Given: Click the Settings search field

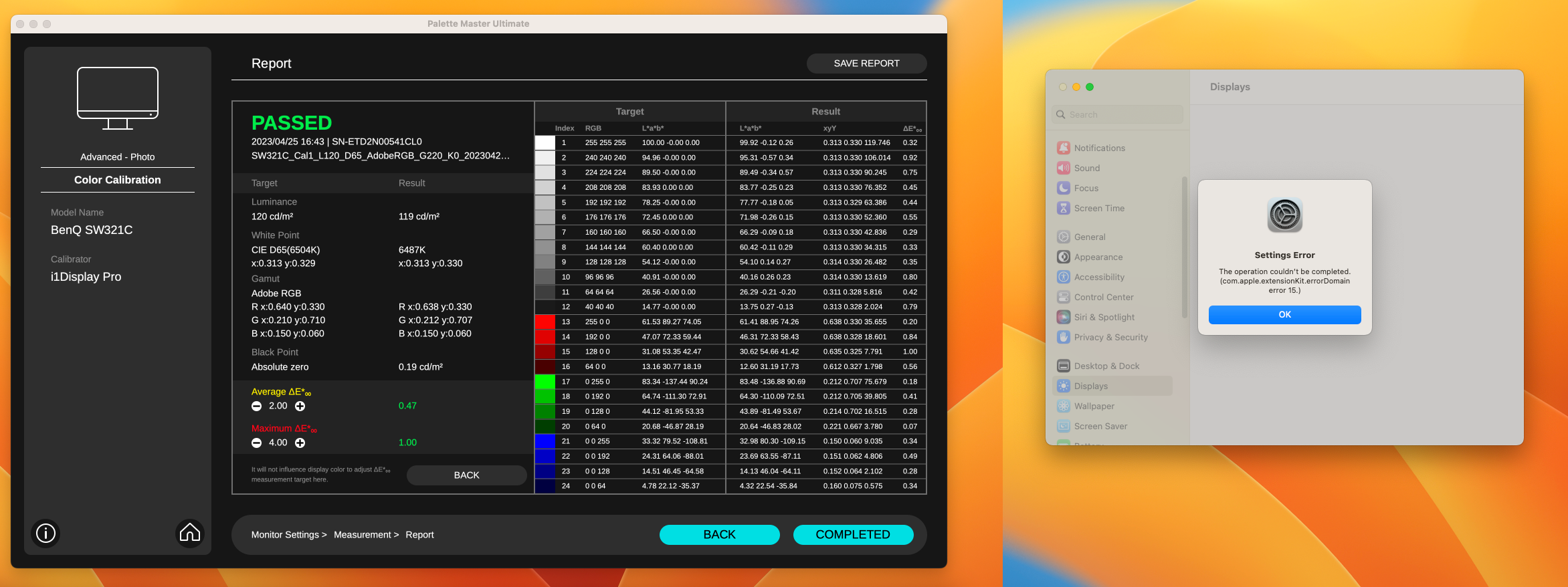Looking at the screenshot, I should tap(1117, 115).
